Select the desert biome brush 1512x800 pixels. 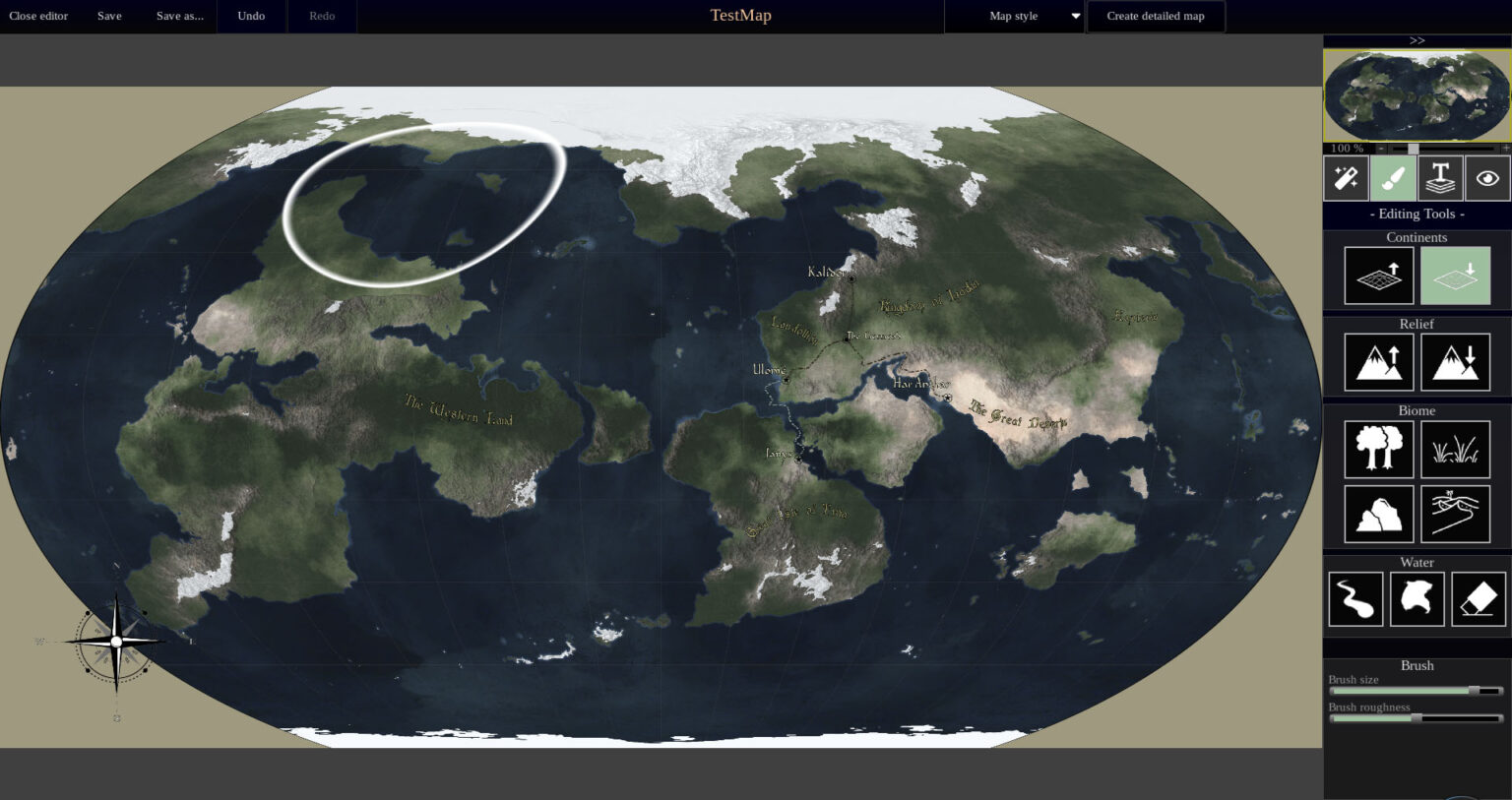point(1455,514)
